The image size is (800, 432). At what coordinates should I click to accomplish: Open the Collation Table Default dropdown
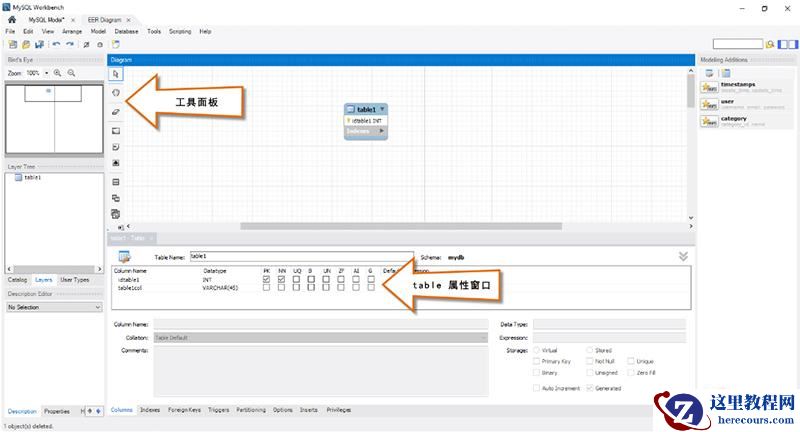tap(320, 338)
